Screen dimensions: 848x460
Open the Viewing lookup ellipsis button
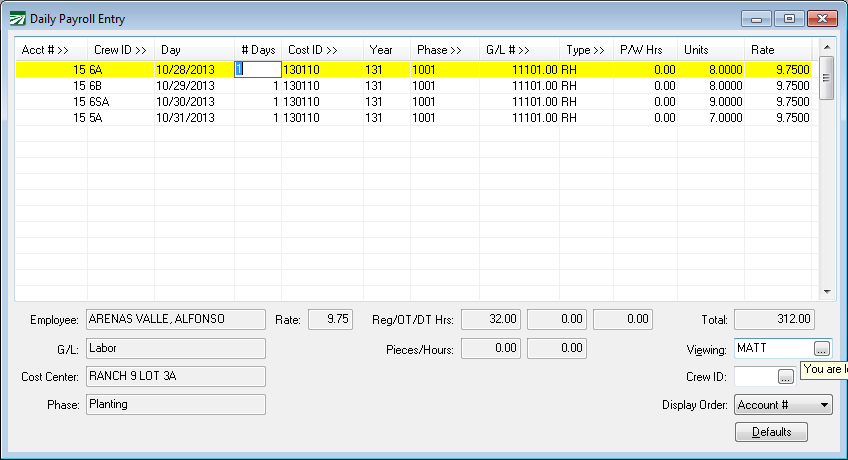point(821,348)
